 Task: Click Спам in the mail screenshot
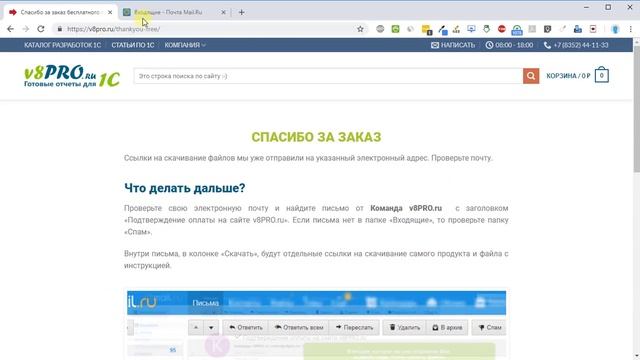click(x=489, y=327)
